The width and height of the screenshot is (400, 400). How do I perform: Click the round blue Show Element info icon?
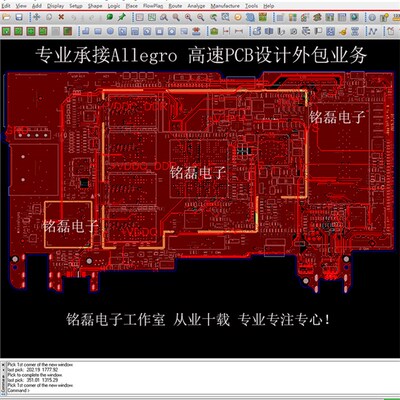tap(372, 17)
